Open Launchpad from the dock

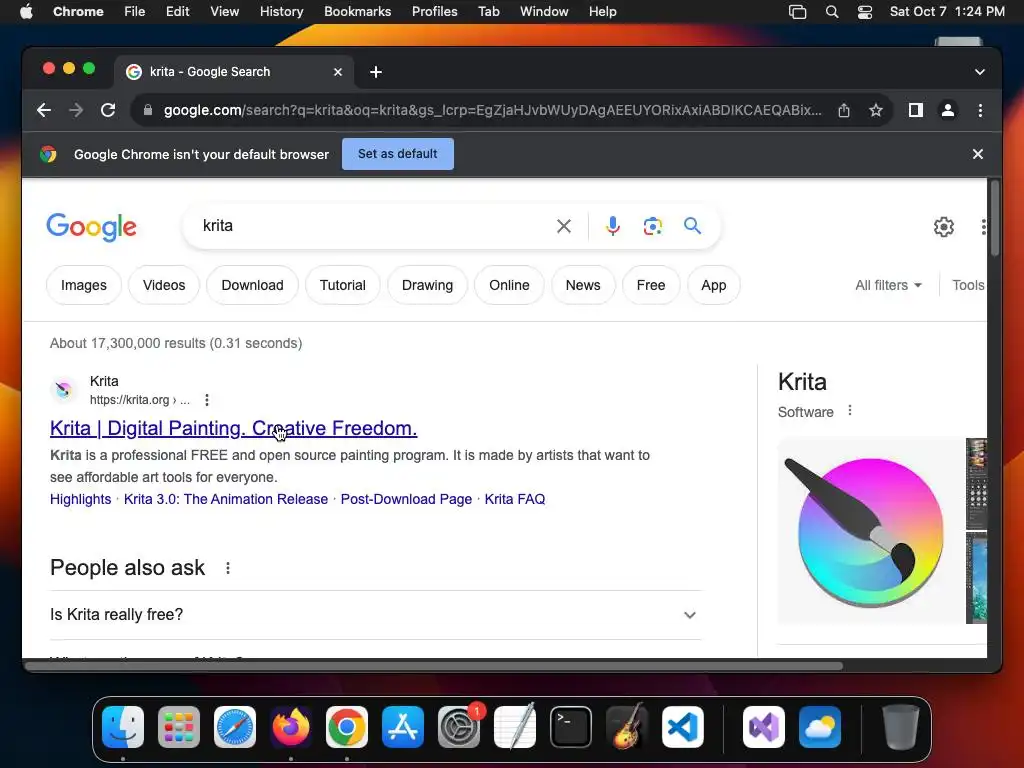point(178,727)
